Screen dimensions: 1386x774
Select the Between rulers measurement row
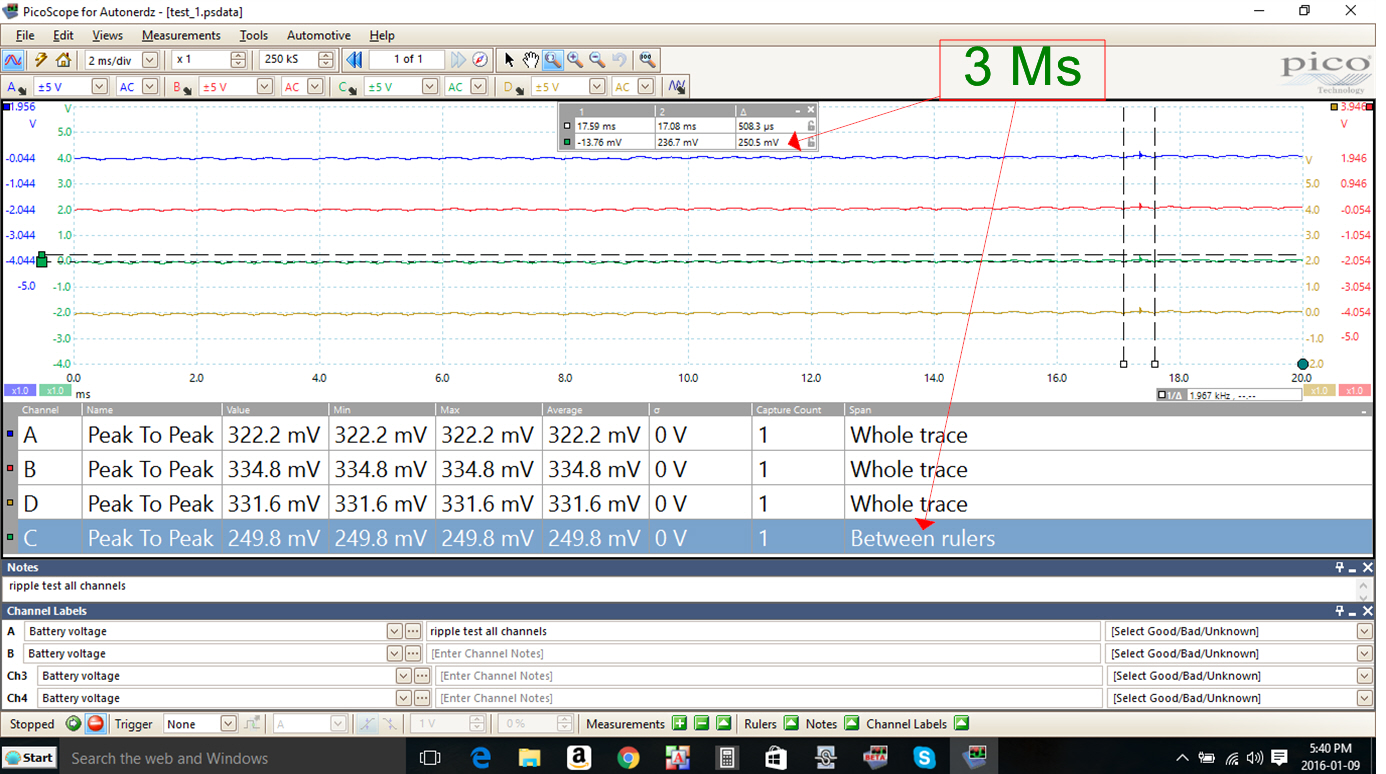687,538
